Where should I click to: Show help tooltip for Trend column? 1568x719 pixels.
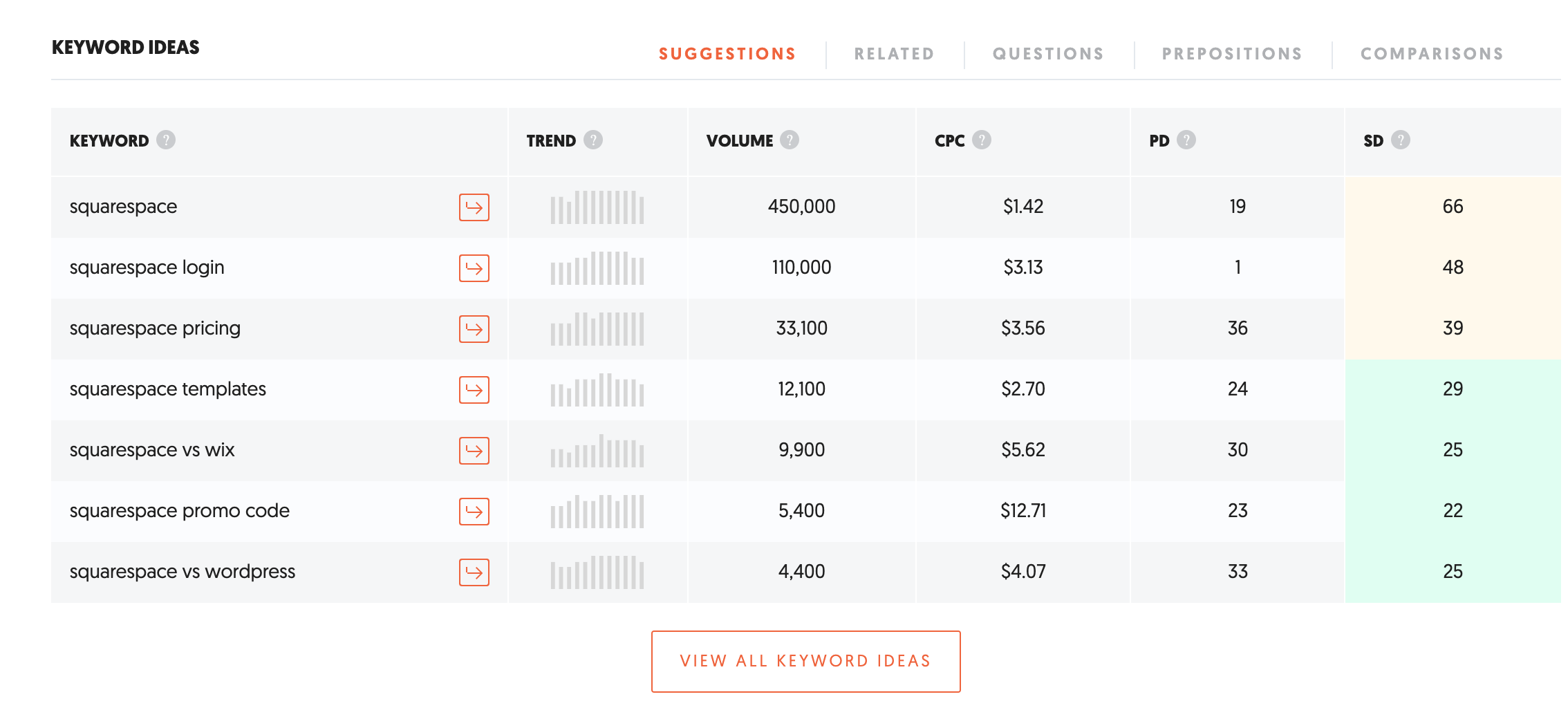click(593, 140)
